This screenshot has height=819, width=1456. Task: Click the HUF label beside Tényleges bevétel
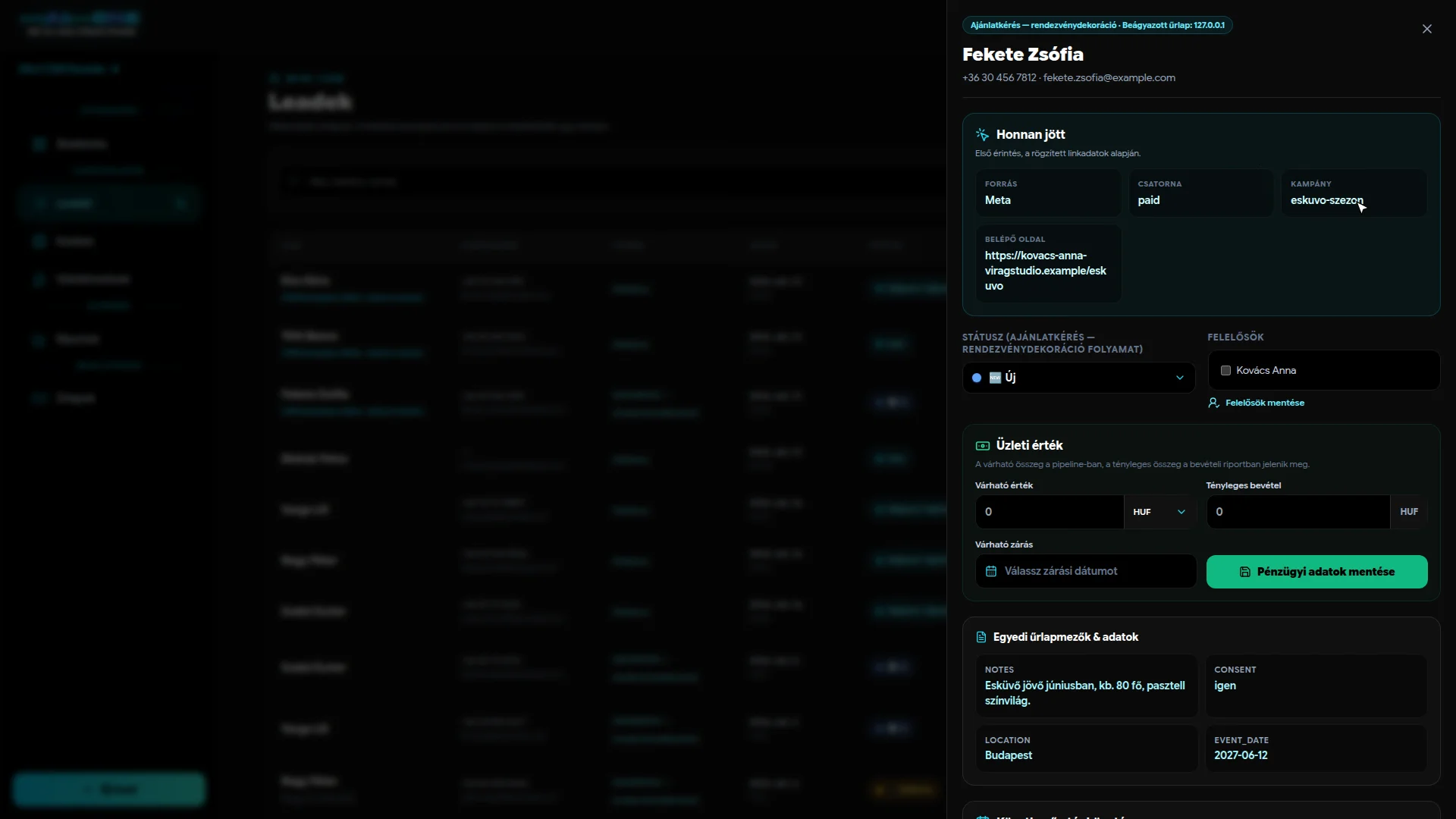click(x=1409, y=512)
